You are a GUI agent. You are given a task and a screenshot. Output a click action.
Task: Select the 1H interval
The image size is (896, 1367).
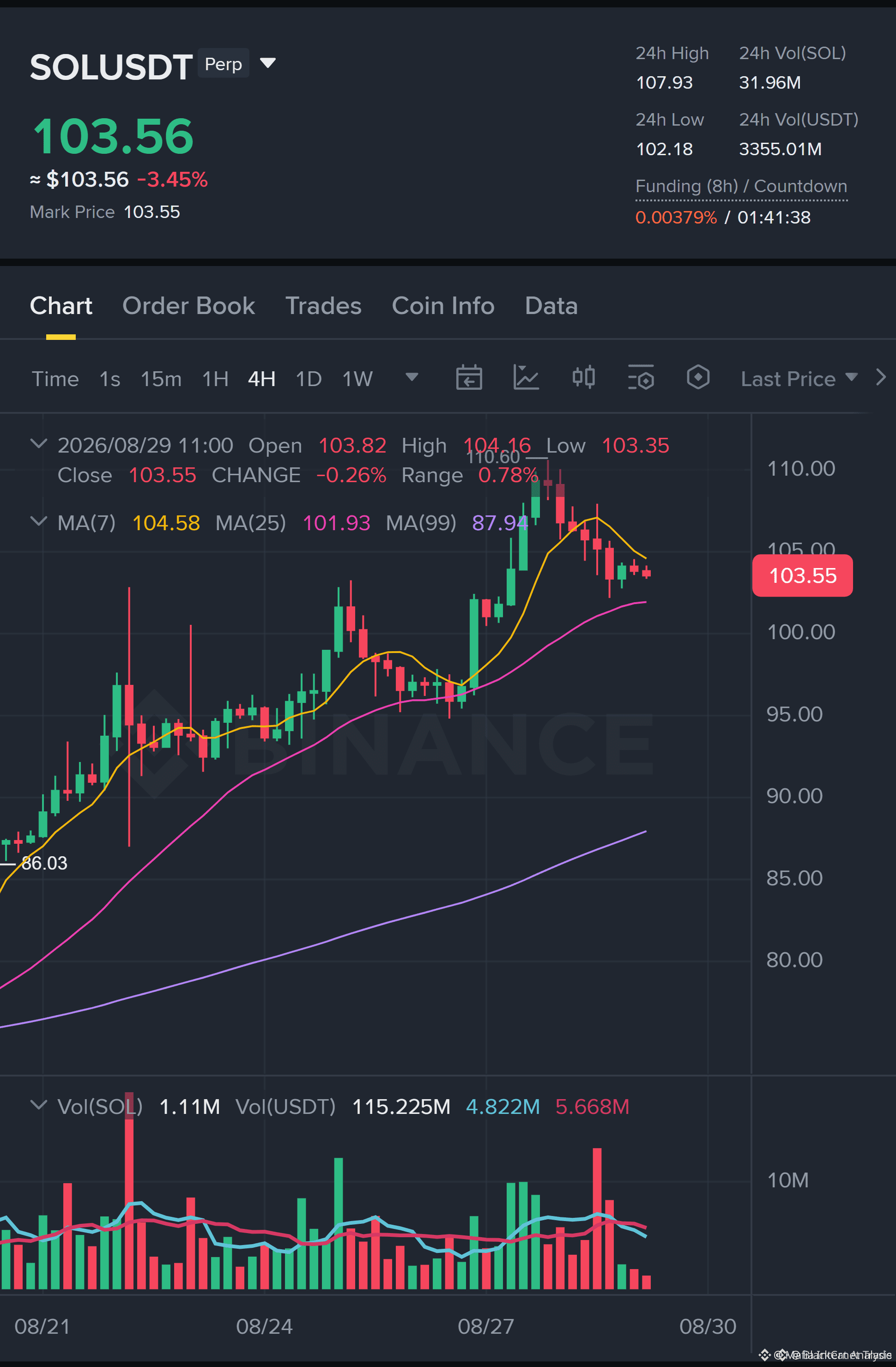(x=215, y=379)
